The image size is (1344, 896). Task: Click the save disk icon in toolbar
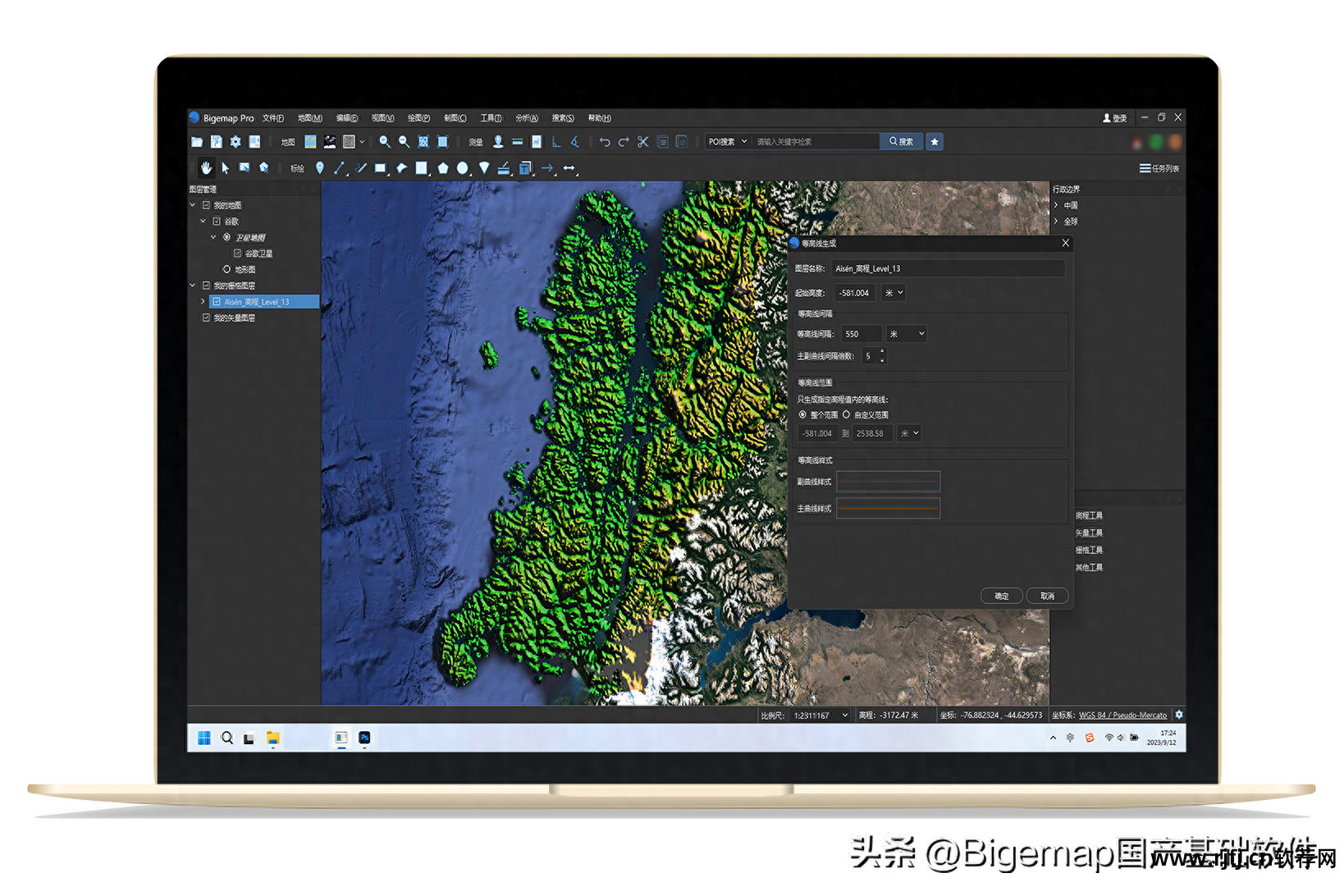click(216, 142)
